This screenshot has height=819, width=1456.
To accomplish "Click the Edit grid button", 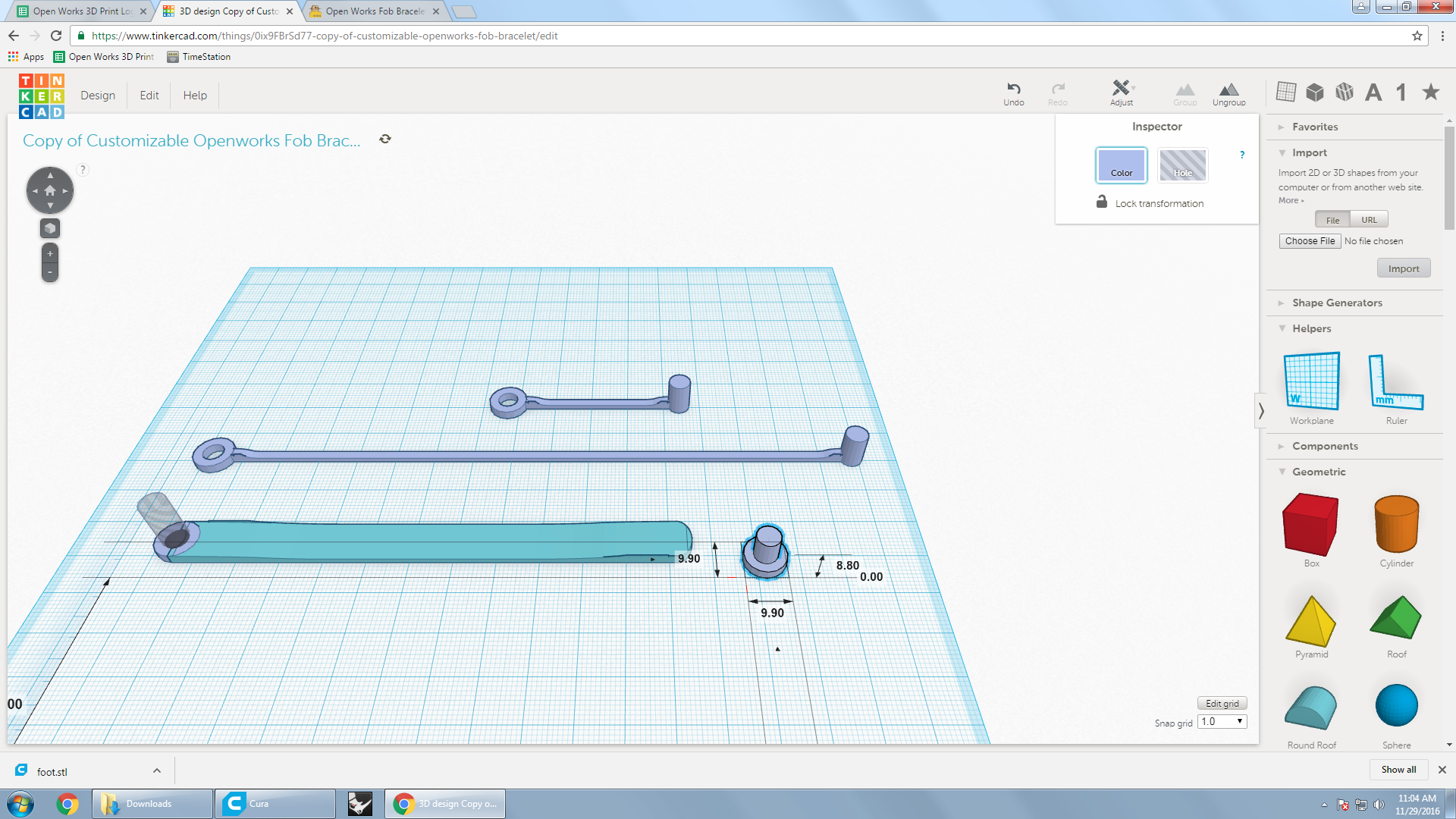I will [1222, 703].
